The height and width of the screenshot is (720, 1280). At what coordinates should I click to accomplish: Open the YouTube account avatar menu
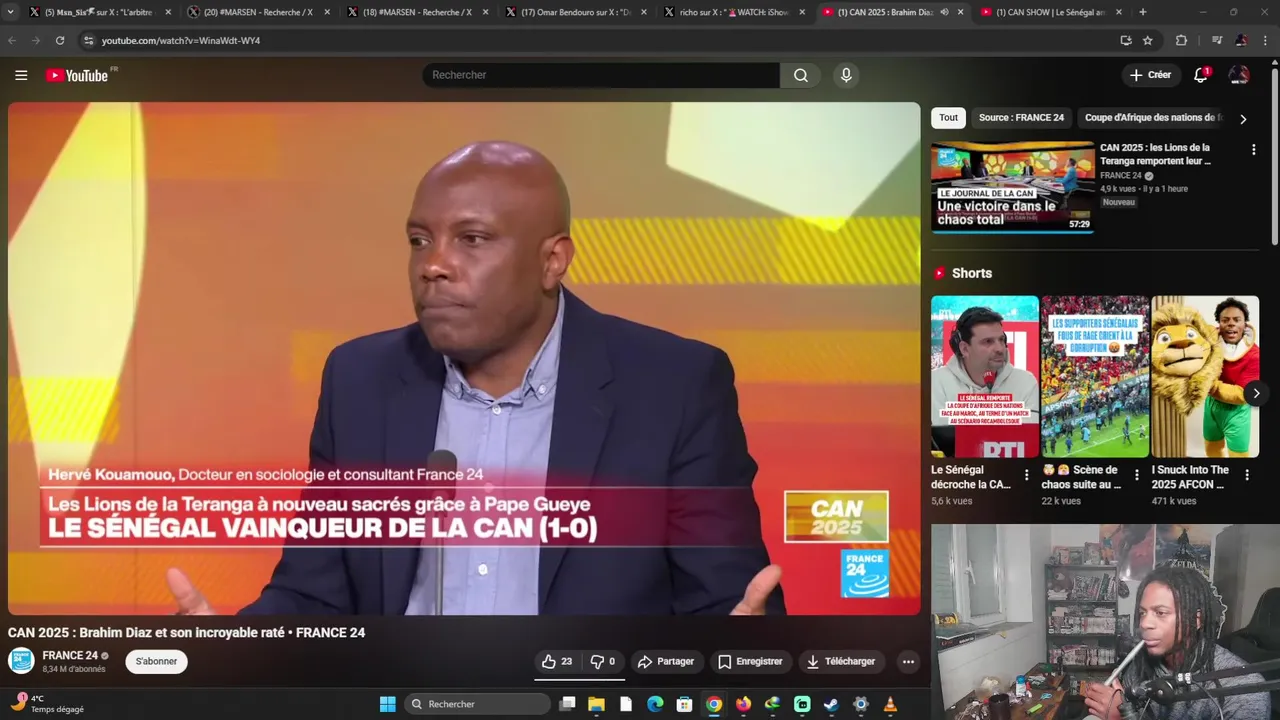[1239, 75]
